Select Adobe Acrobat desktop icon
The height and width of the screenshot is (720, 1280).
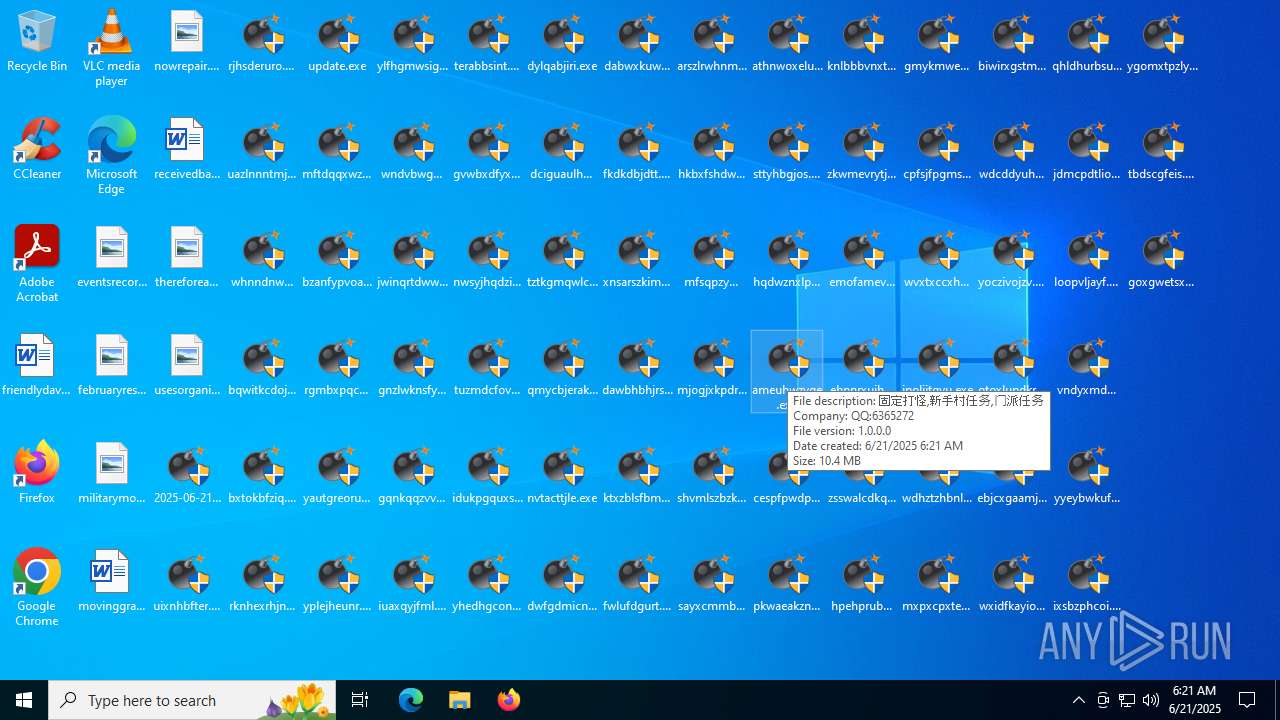tap(37, 264)
